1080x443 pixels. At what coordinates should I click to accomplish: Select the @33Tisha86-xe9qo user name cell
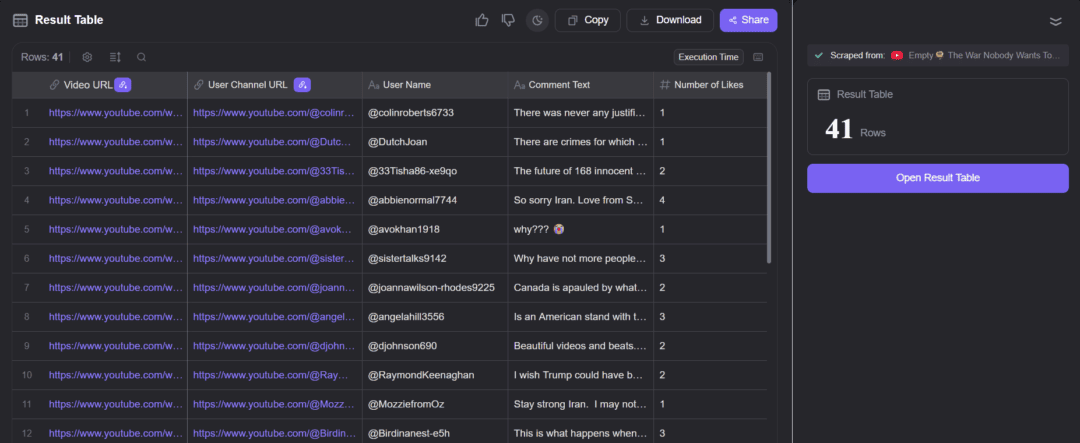click(435, 170)
